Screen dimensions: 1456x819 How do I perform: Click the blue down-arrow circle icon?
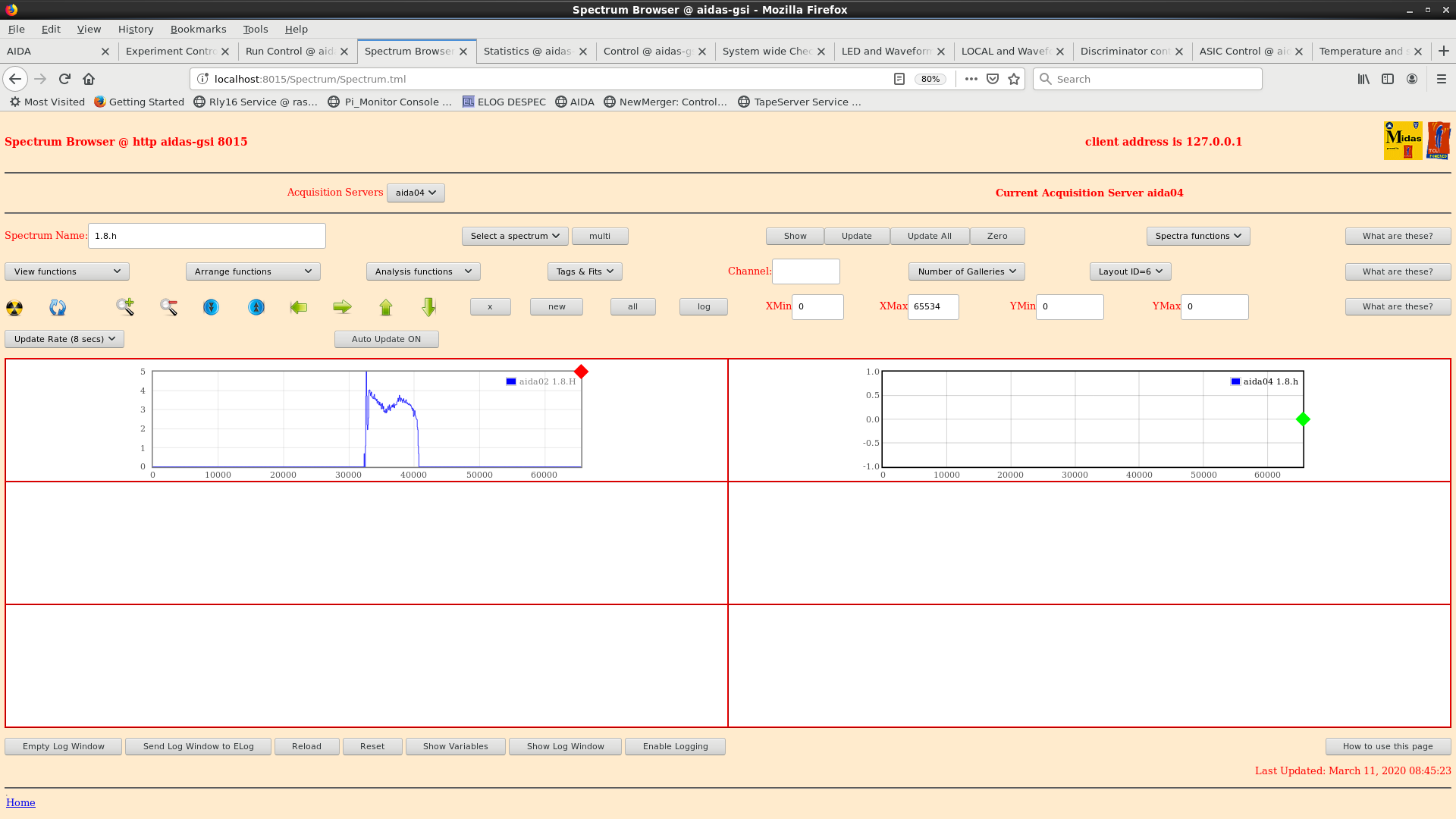(x=211, y=307)
